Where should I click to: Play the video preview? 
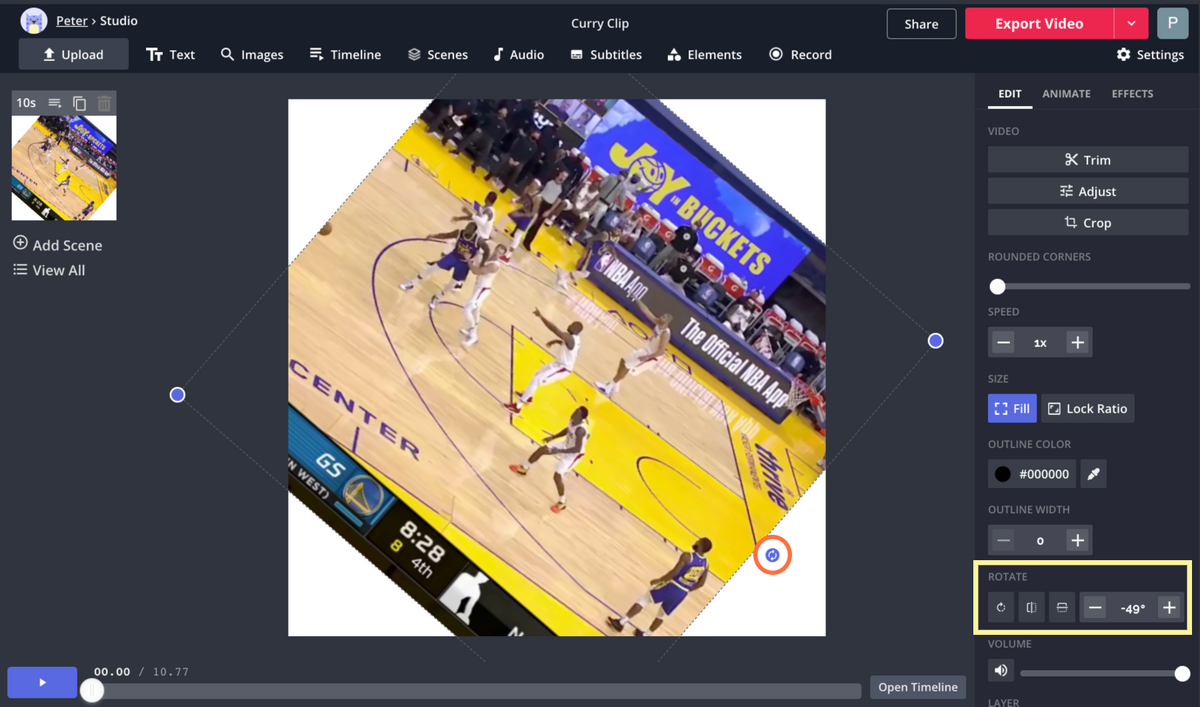coord(42,682)
